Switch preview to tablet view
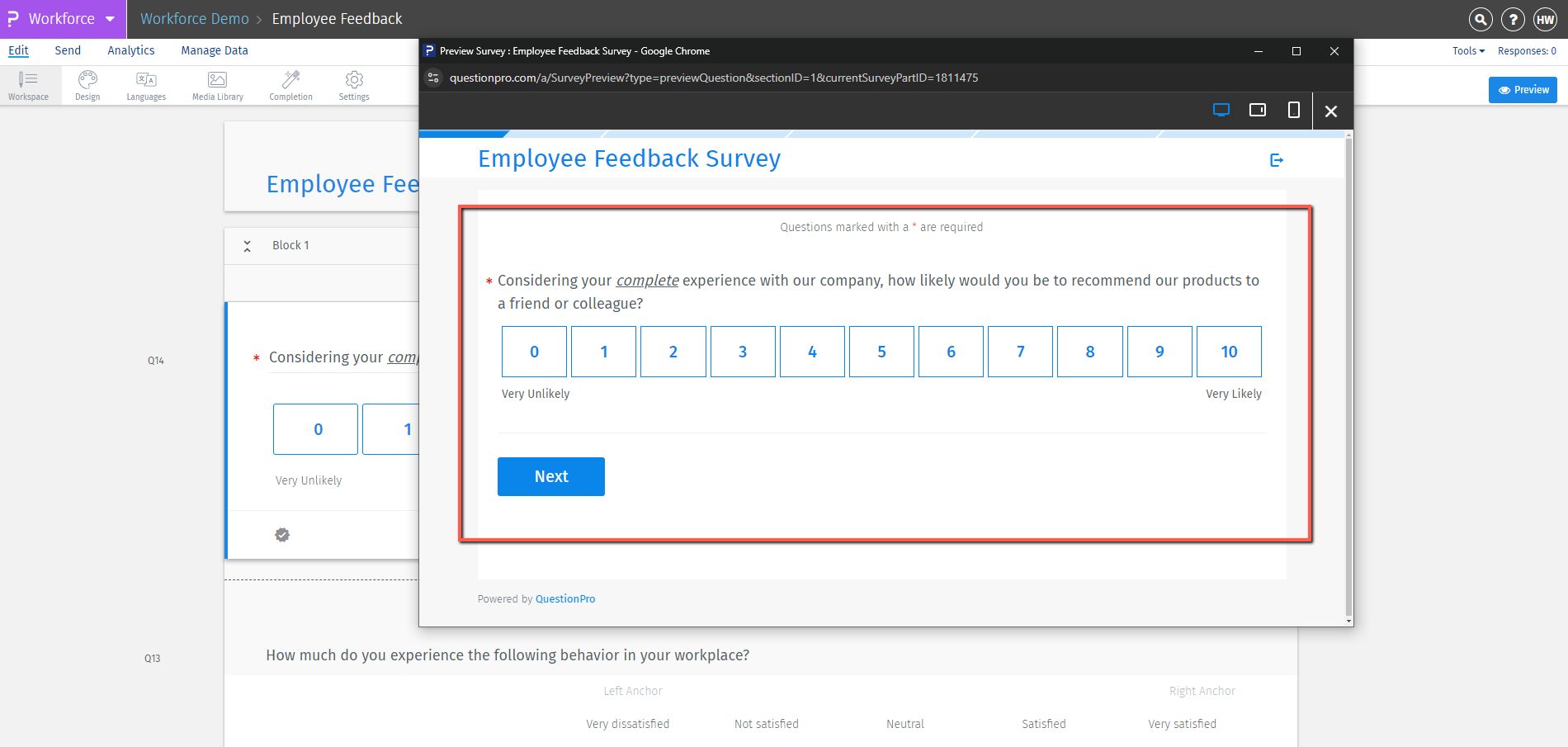This screenshot has height=747, width=1568. point(1257,110)
